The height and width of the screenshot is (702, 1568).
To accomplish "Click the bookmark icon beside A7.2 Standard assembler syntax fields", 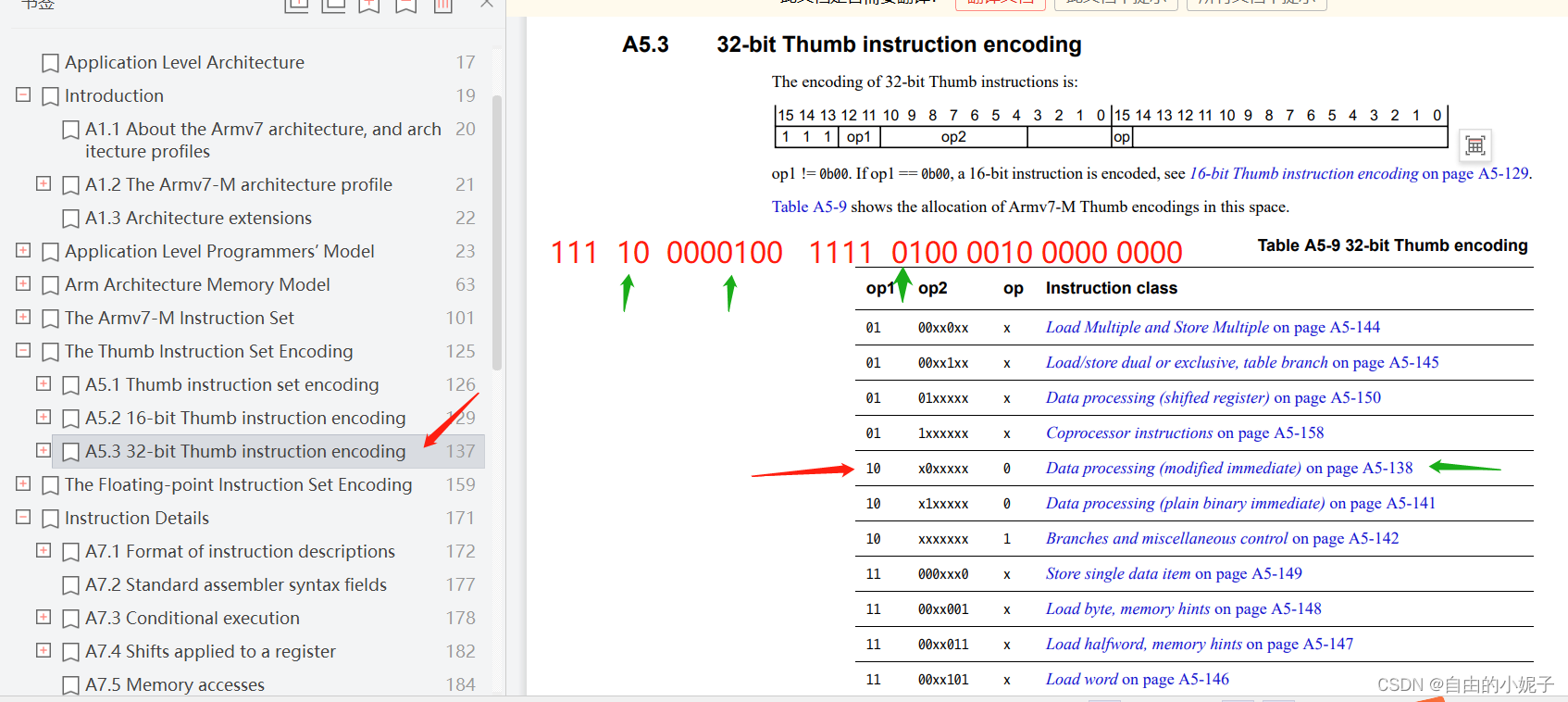I will click(x=70, y=585).
